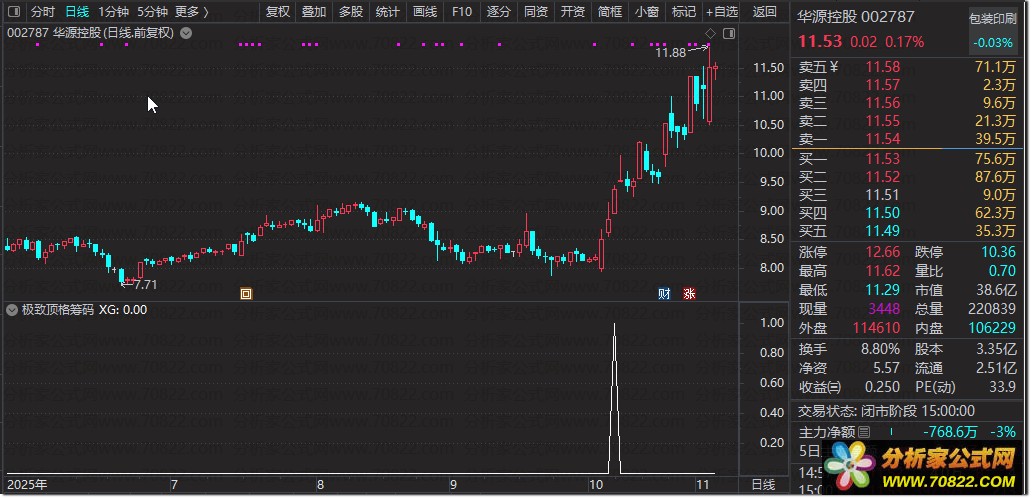Switch to 1分钟 period
The image size is (1032, 498).
[113, 12]
